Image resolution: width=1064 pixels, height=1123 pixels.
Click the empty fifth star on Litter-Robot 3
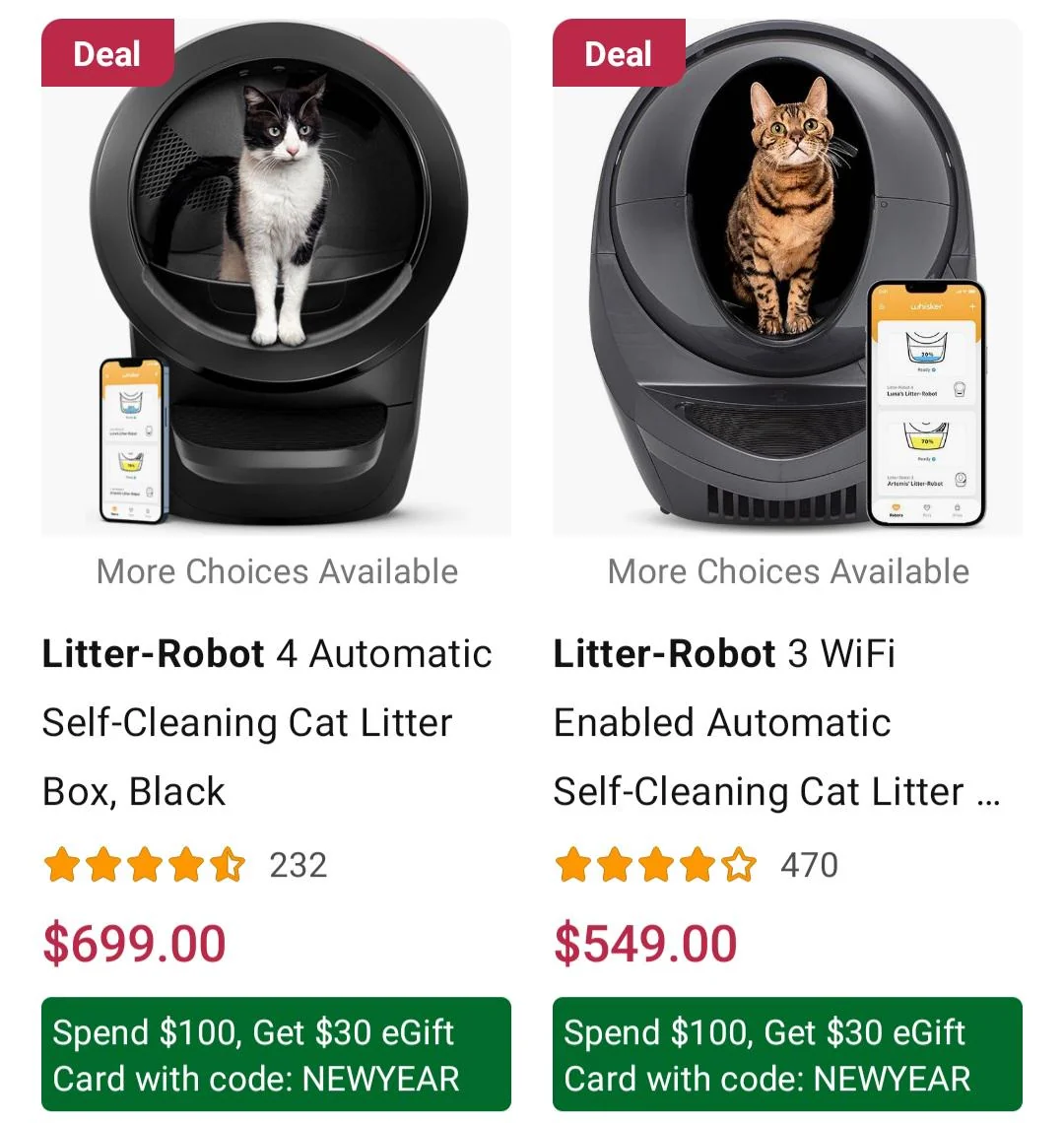click(x=739, y=865)
